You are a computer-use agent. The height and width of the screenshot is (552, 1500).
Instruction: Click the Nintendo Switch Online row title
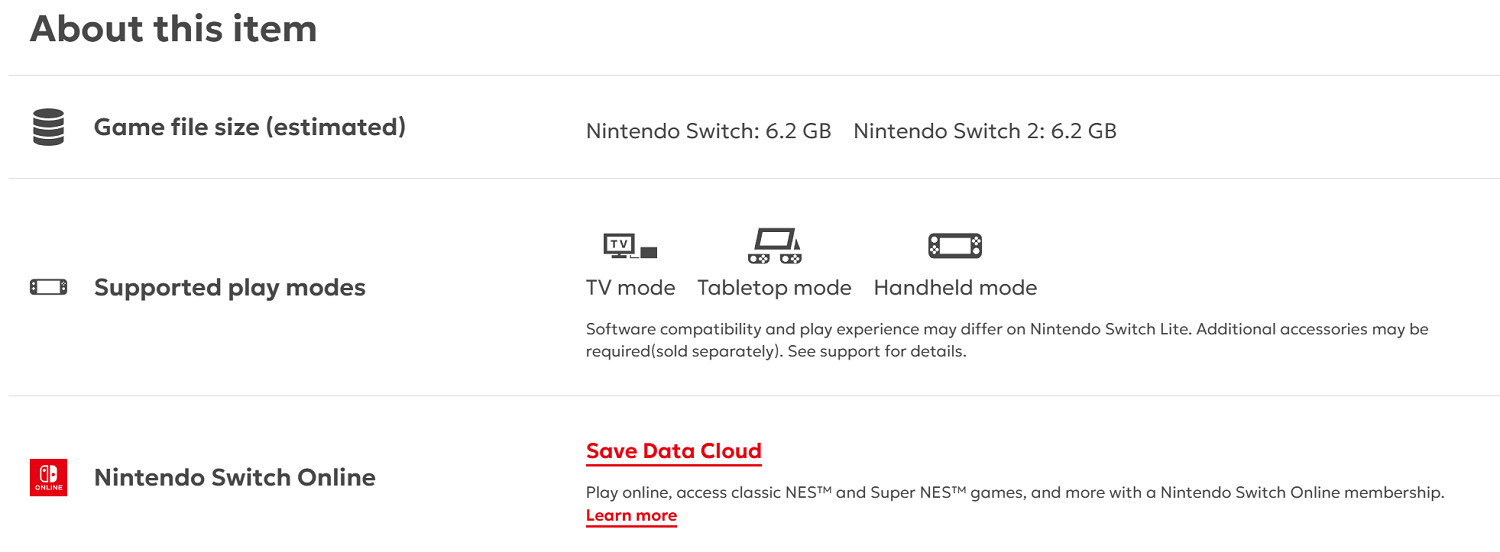coord(235,477)
